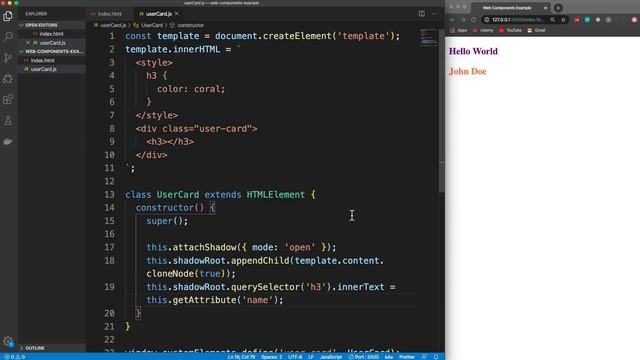The image size is (640, 360).
Task: Expand the Outline section
Action: pos(51,348)
